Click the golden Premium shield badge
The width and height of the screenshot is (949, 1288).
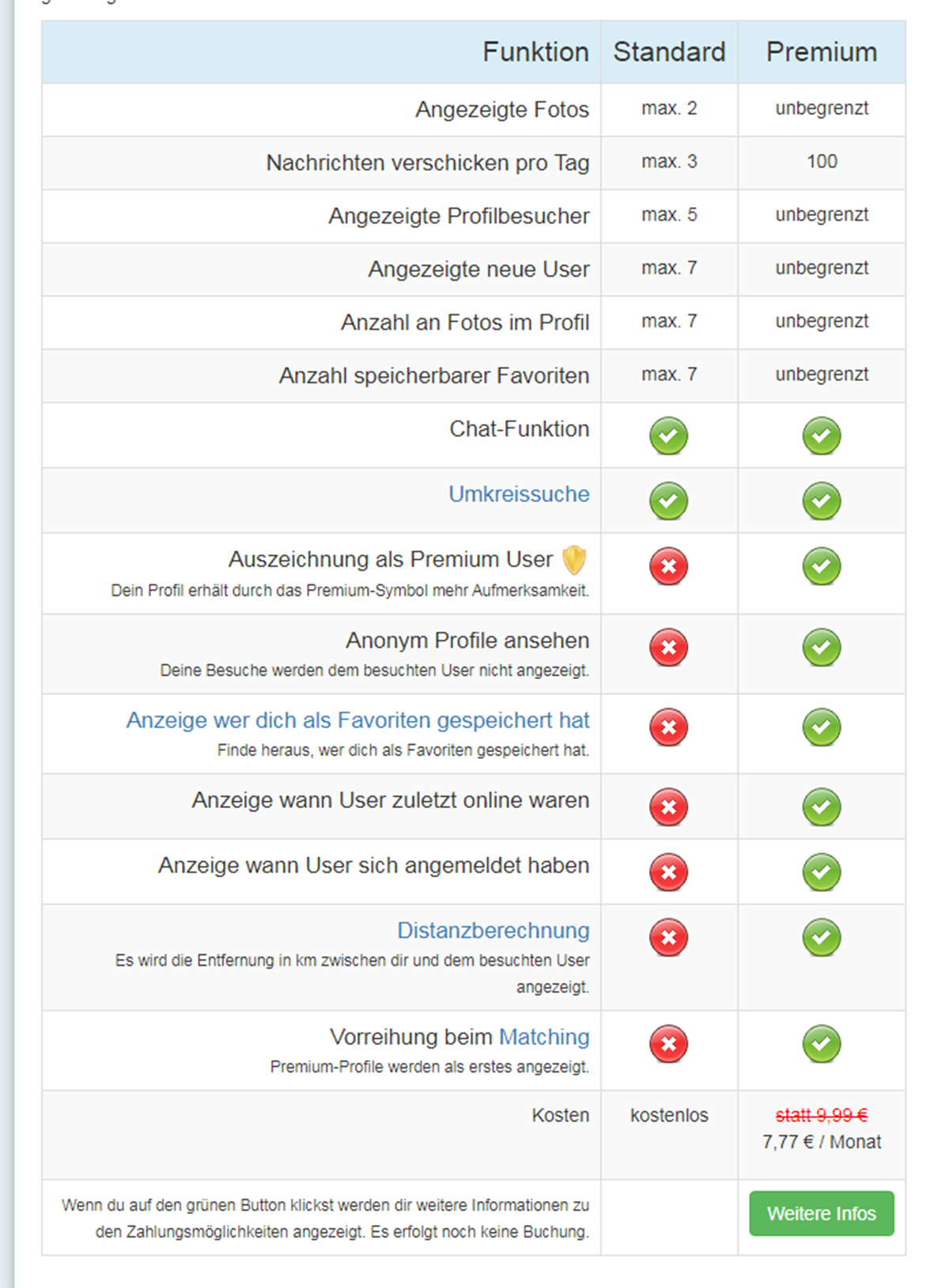click(x=574, y=560)
